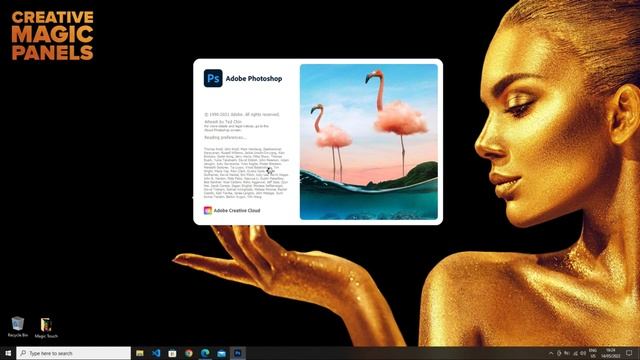Viewport: 640px width, 360px height.
Task: Click the ENG US language indicator
Action: 593,353
